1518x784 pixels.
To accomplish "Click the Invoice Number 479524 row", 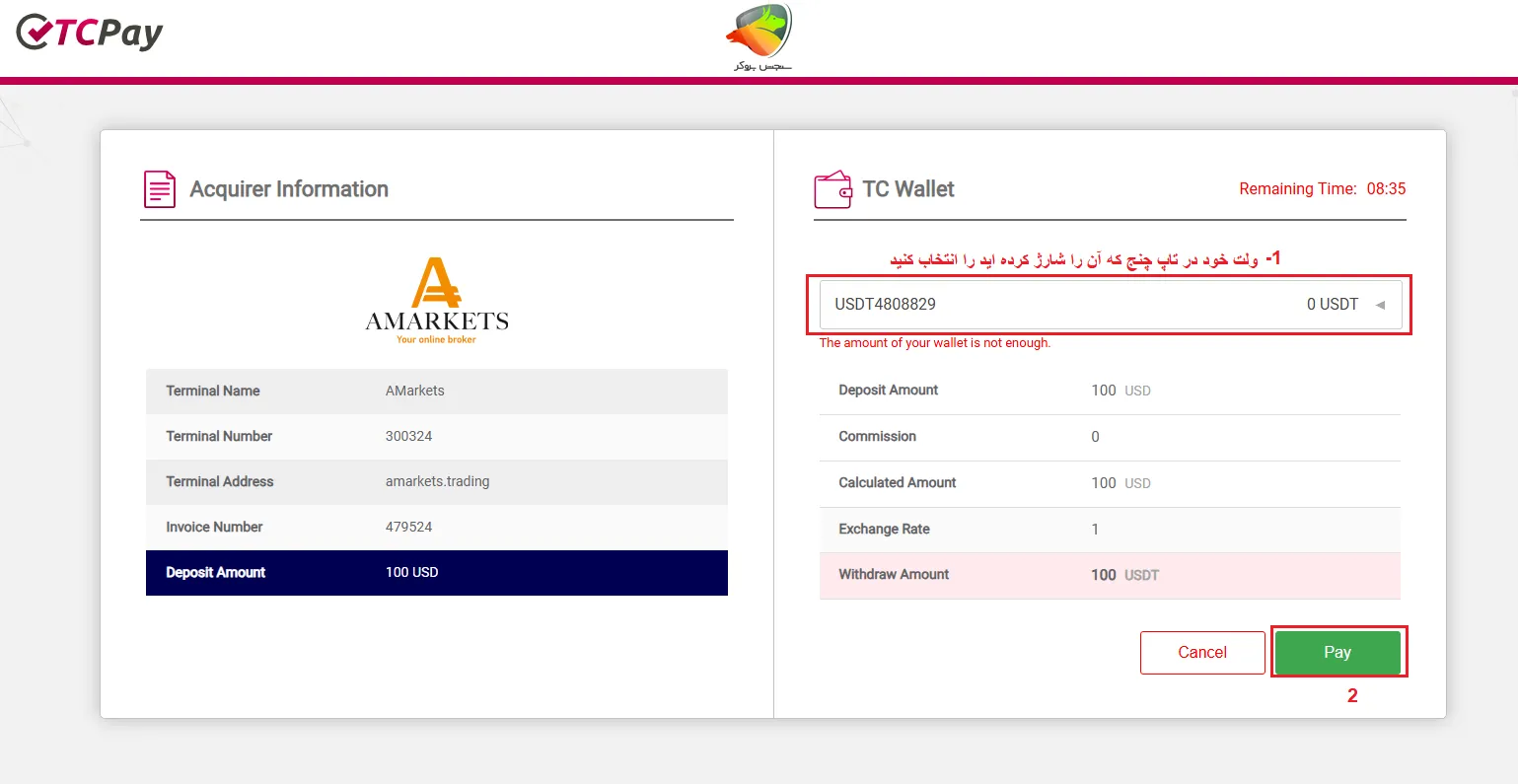I will click(437, 527).
